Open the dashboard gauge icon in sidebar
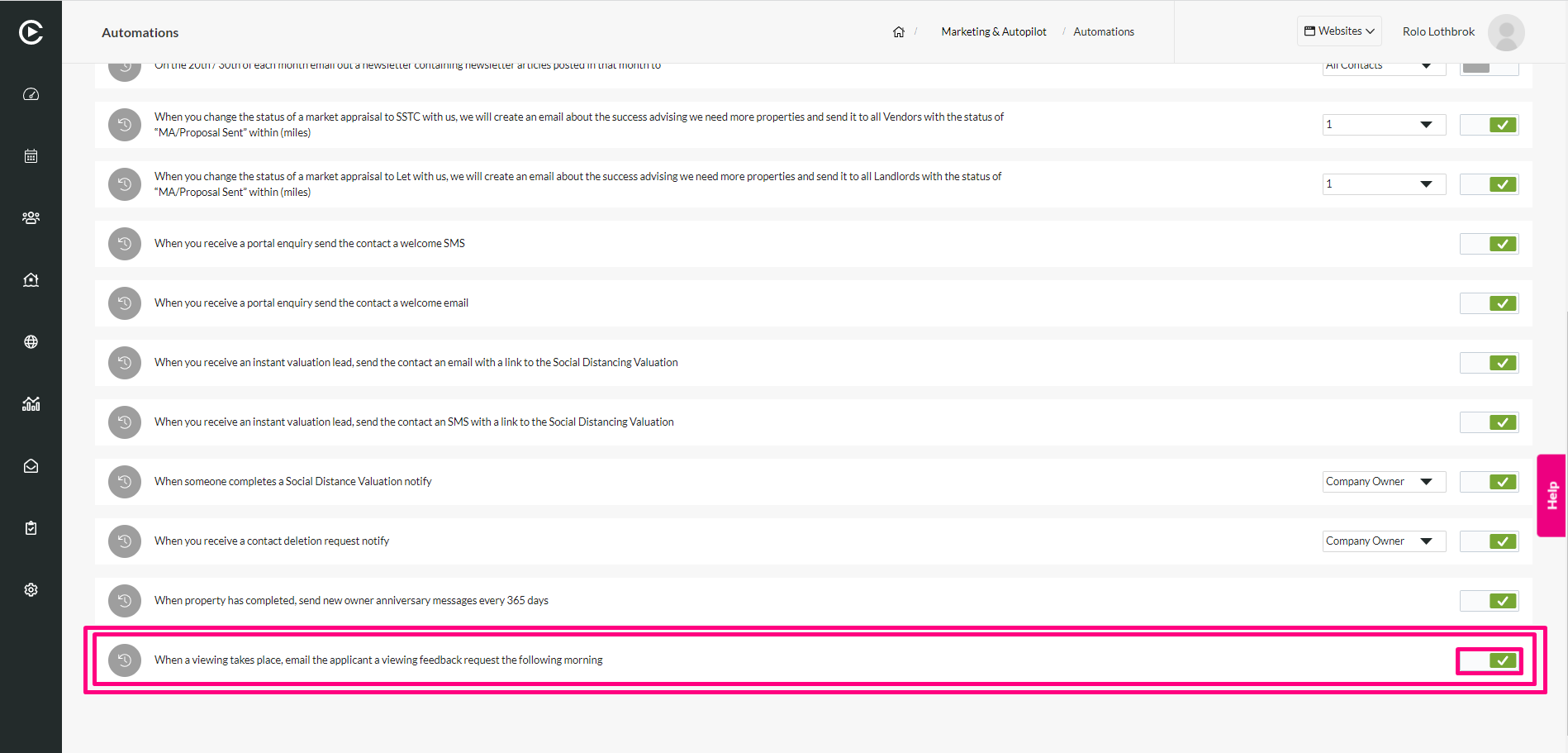The height and width of the screenshot is (753, 1568). 31,94
